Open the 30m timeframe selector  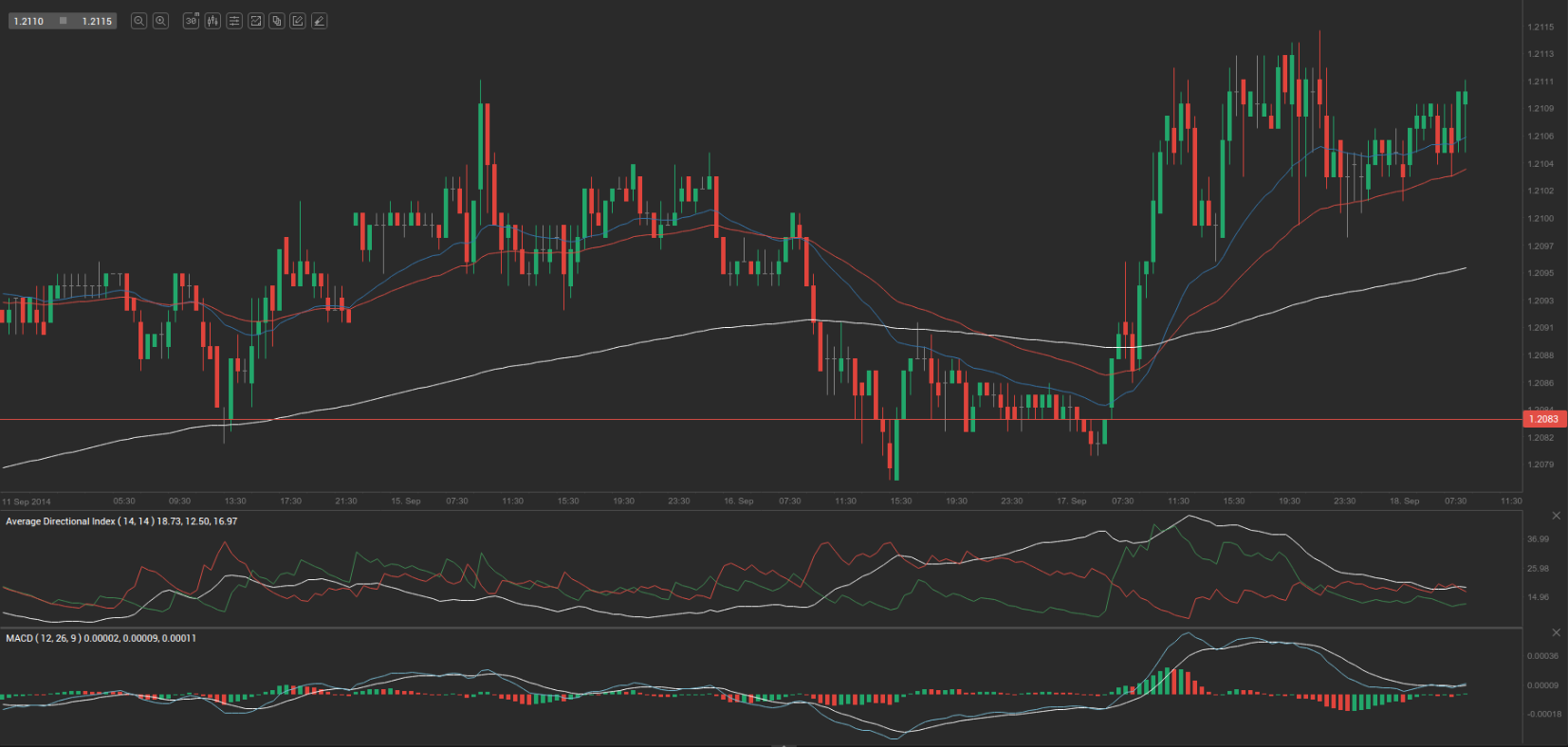191,21
